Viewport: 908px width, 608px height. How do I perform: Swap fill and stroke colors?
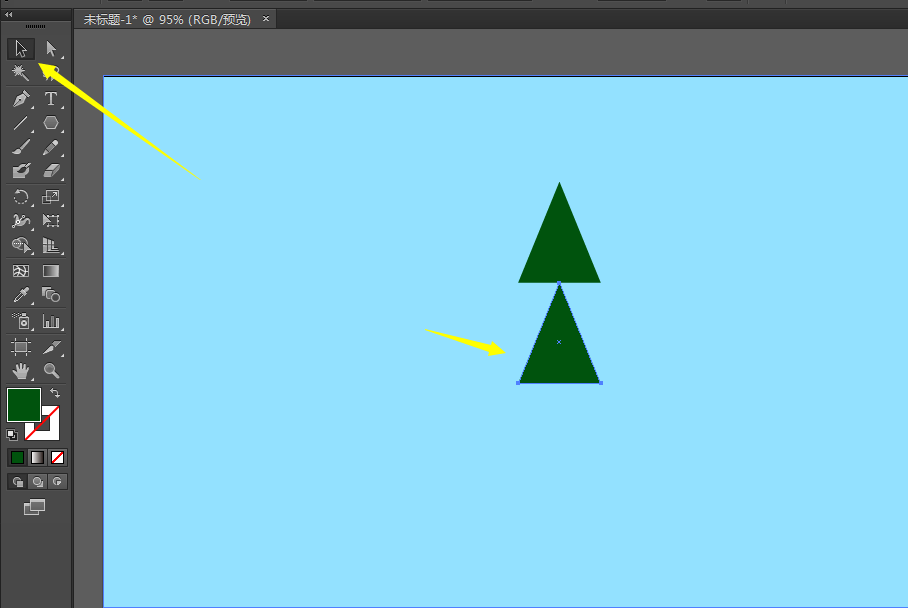[x=55, y=393]
